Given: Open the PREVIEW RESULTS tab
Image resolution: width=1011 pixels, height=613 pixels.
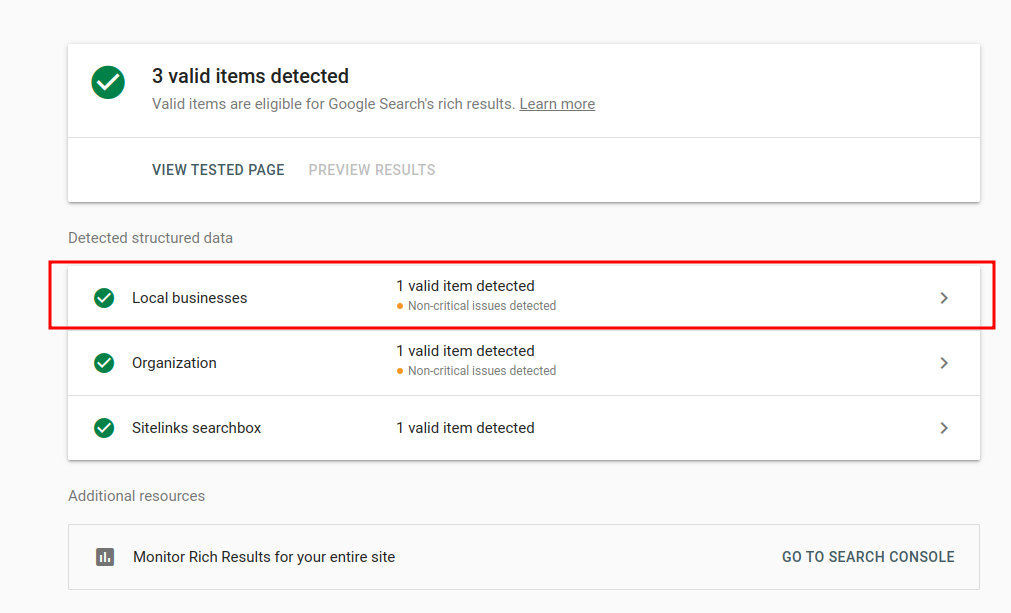Looking at the screenshot, I should (x=371, y=170).
